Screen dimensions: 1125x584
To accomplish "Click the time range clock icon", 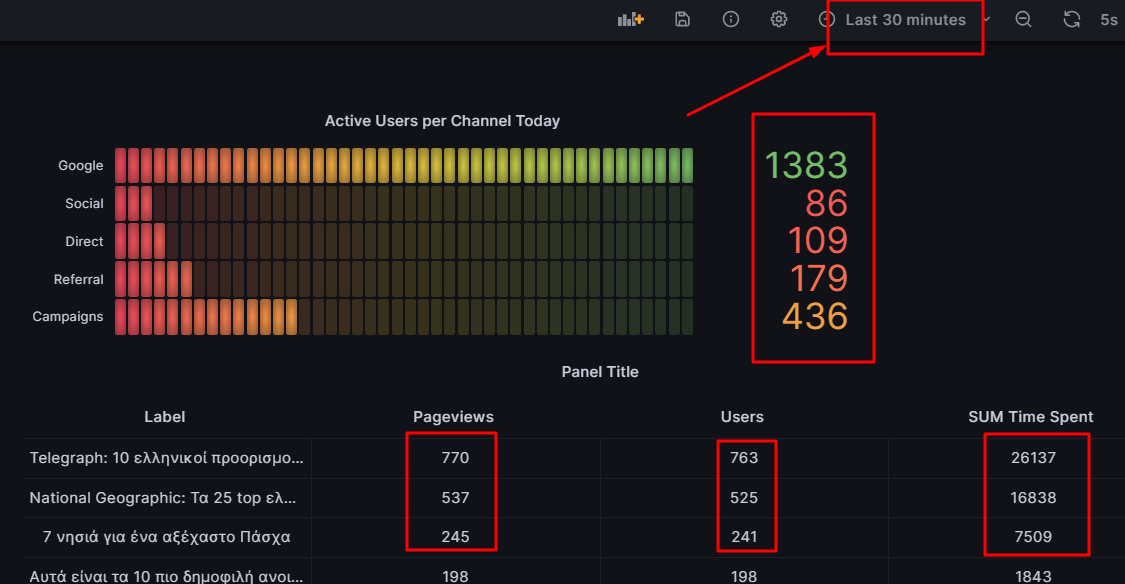I will click(827, 19).
